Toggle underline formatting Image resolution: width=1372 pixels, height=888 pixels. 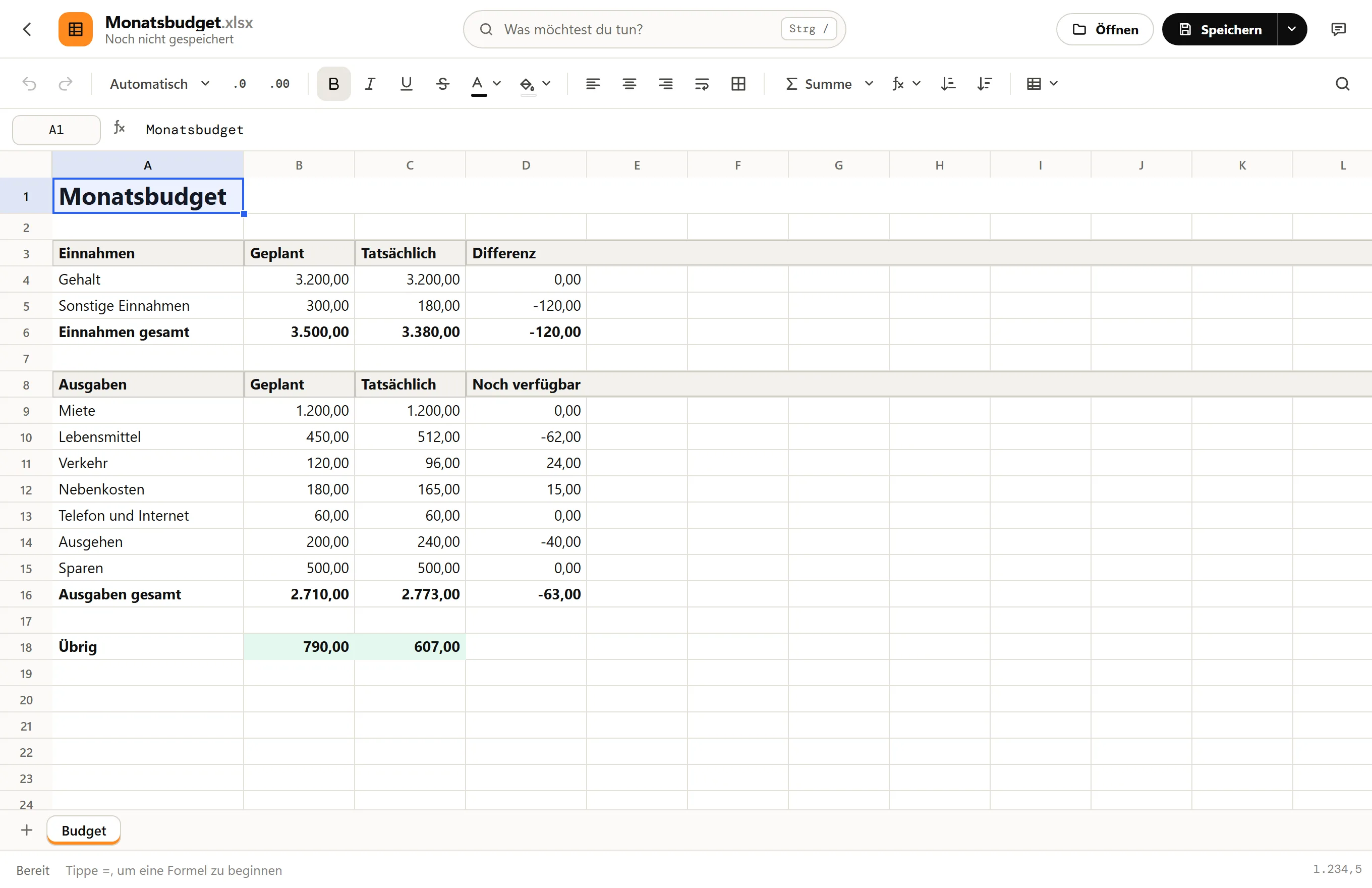tap(406, 84)
